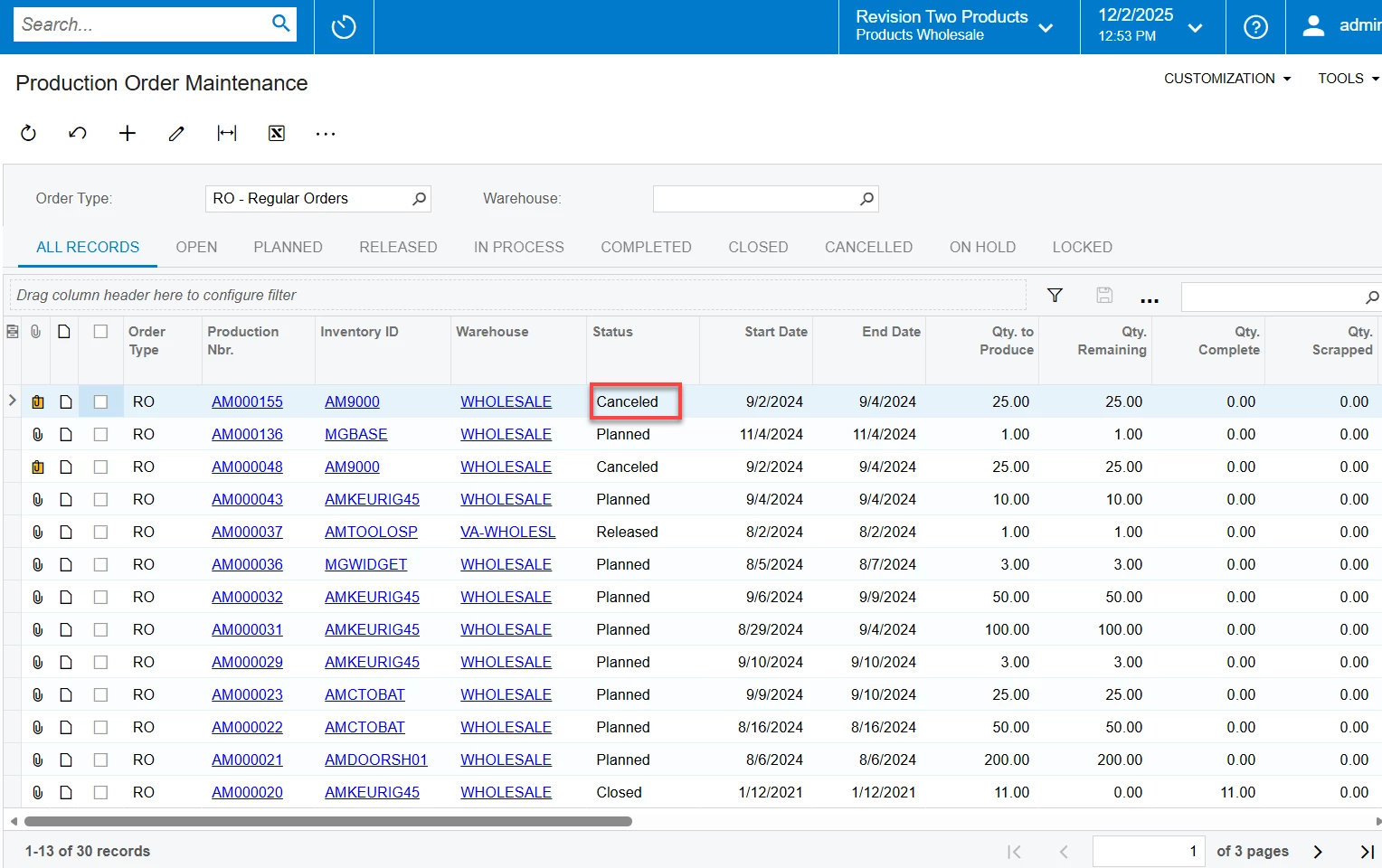Open attachments for order AM000155
The width and height of the screenshot is (1382, 868).
tap(38, 401)
